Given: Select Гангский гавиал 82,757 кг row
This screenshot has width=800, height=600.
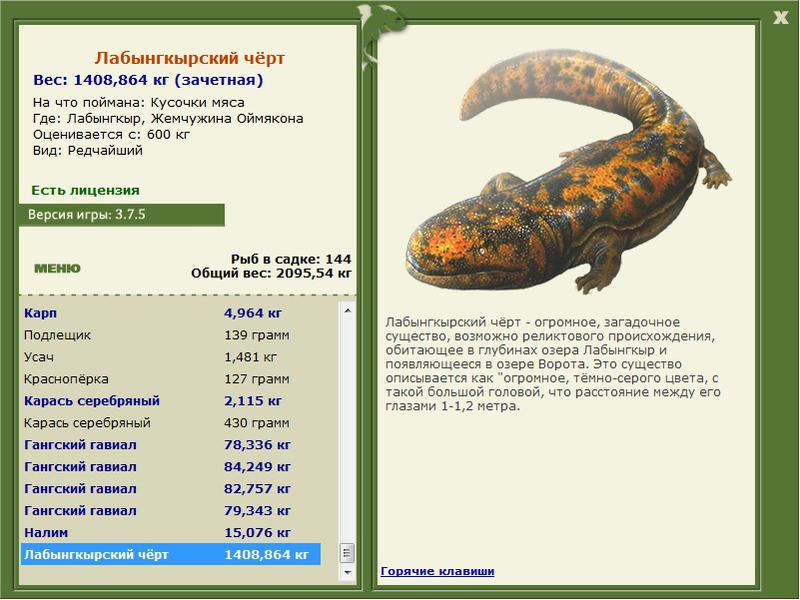Looking at the screenshot, I should click(x=172, y=488).
